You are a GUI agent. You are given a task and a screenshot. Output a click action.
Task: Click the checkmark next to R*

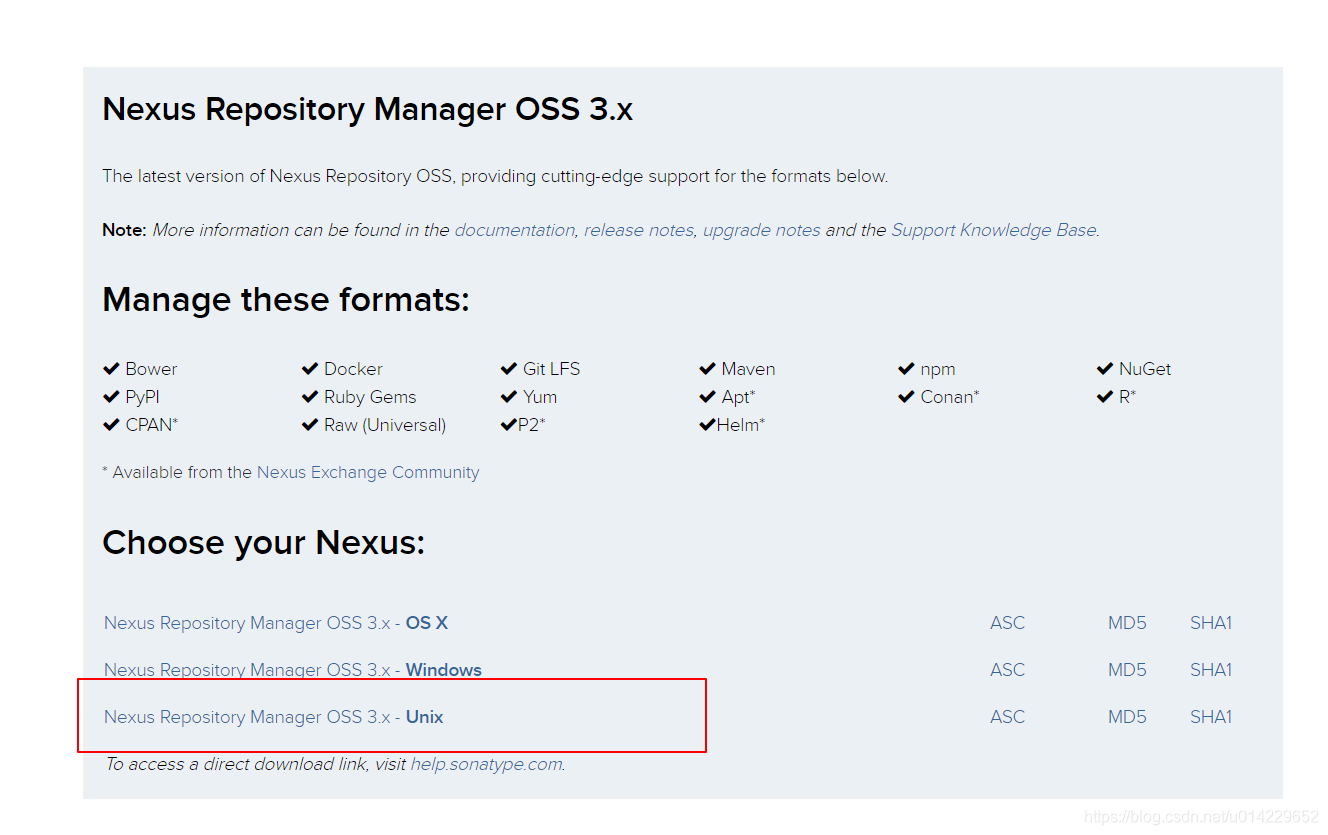(x=1105, y=397)
